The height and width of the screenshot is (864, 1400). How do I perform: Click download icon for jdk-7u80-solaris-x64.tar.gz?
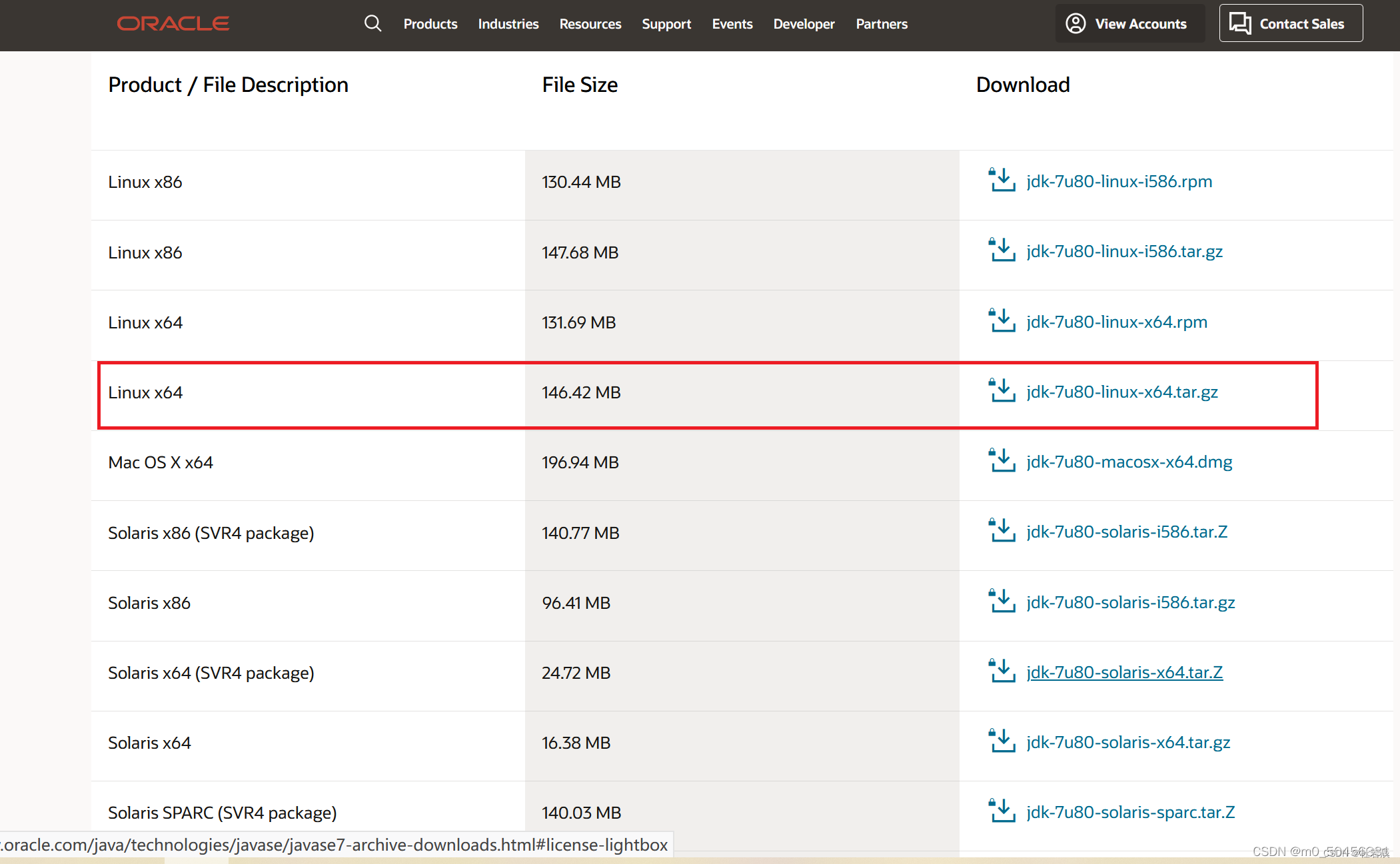coord(1002,741)
